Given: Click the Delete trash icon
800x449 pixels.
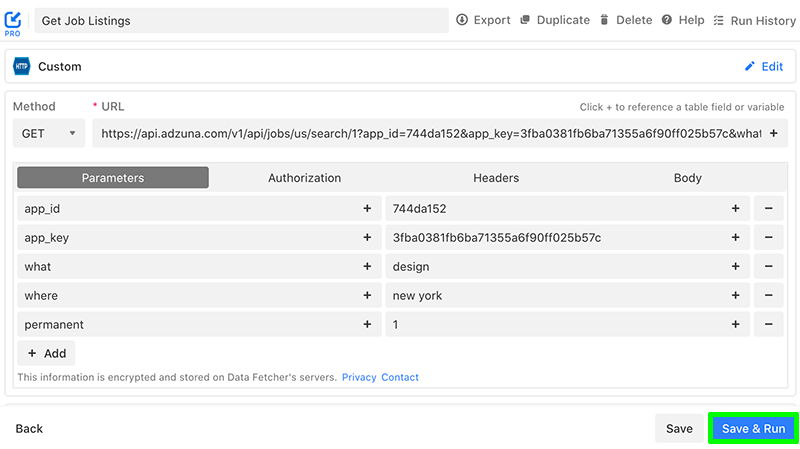Looking at the screenshot, I should [x=604, y=20].
